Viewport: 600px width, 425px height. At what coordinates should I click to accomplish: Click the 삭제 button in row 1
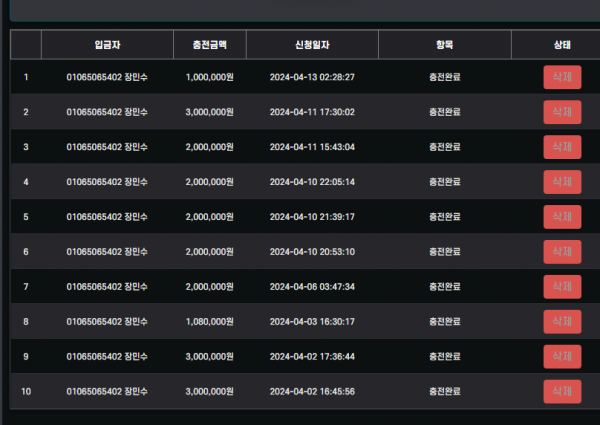coord(562,77)
